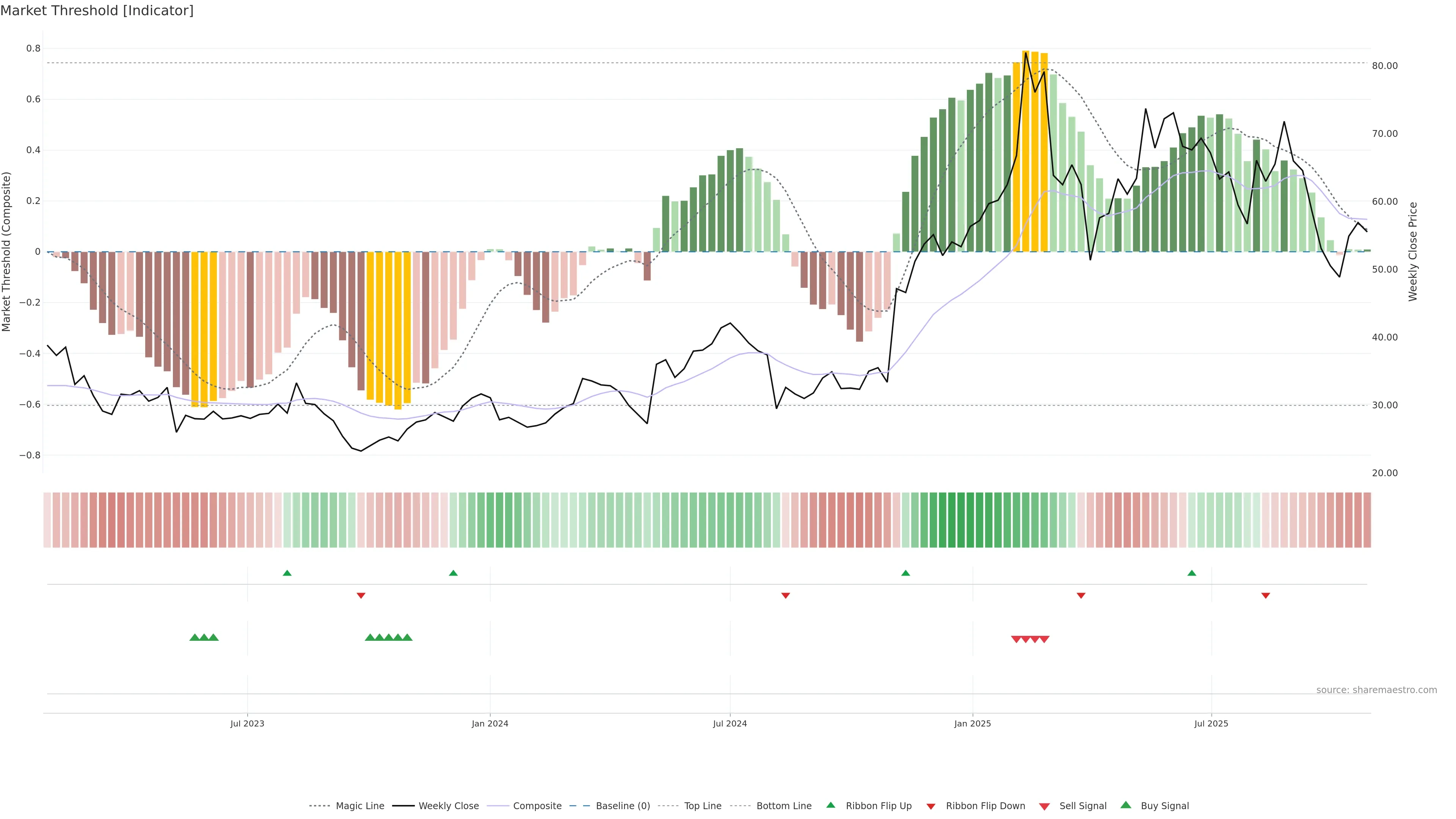
Task: Click the Jul 2023 x-axis label
Action: coord(247,723)
